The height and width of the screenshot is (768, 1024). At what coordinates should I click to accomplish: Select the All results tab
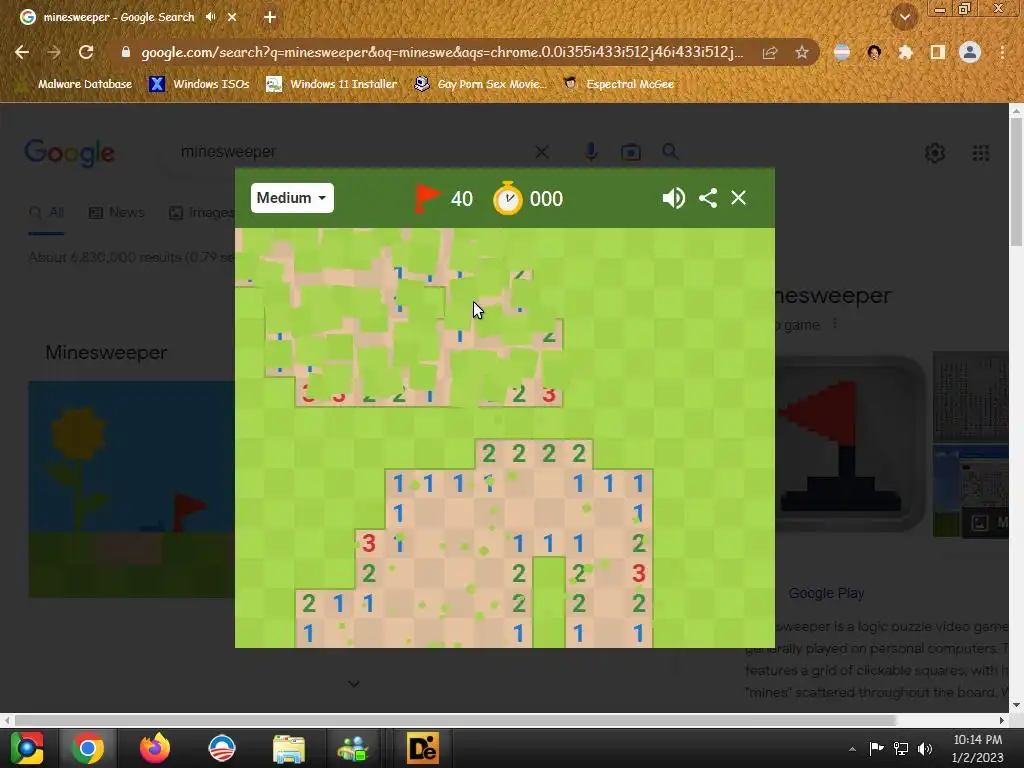46,213
